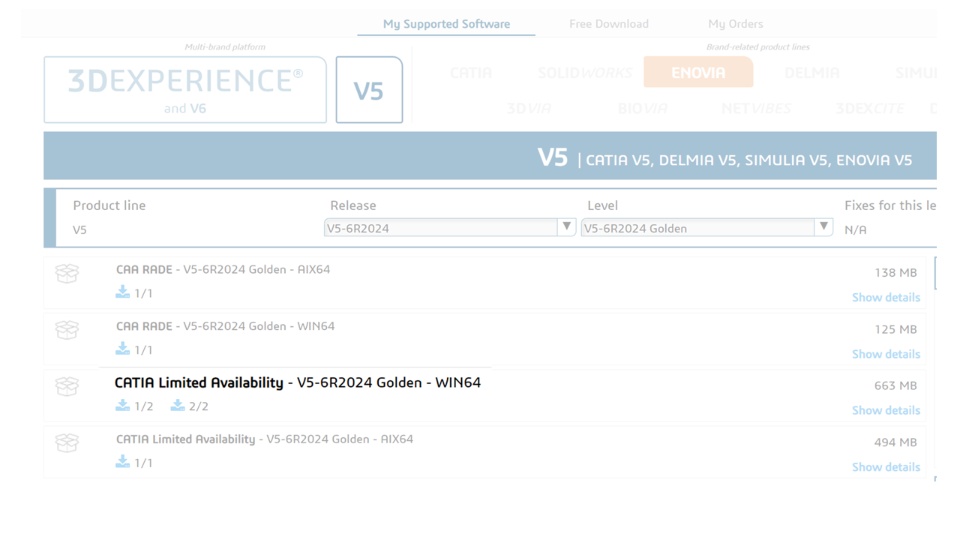The width and height of the screenshot is (960, 540).
Task: Download part 1/1 of CAA RADE WIN64
Action: [123, 349]
